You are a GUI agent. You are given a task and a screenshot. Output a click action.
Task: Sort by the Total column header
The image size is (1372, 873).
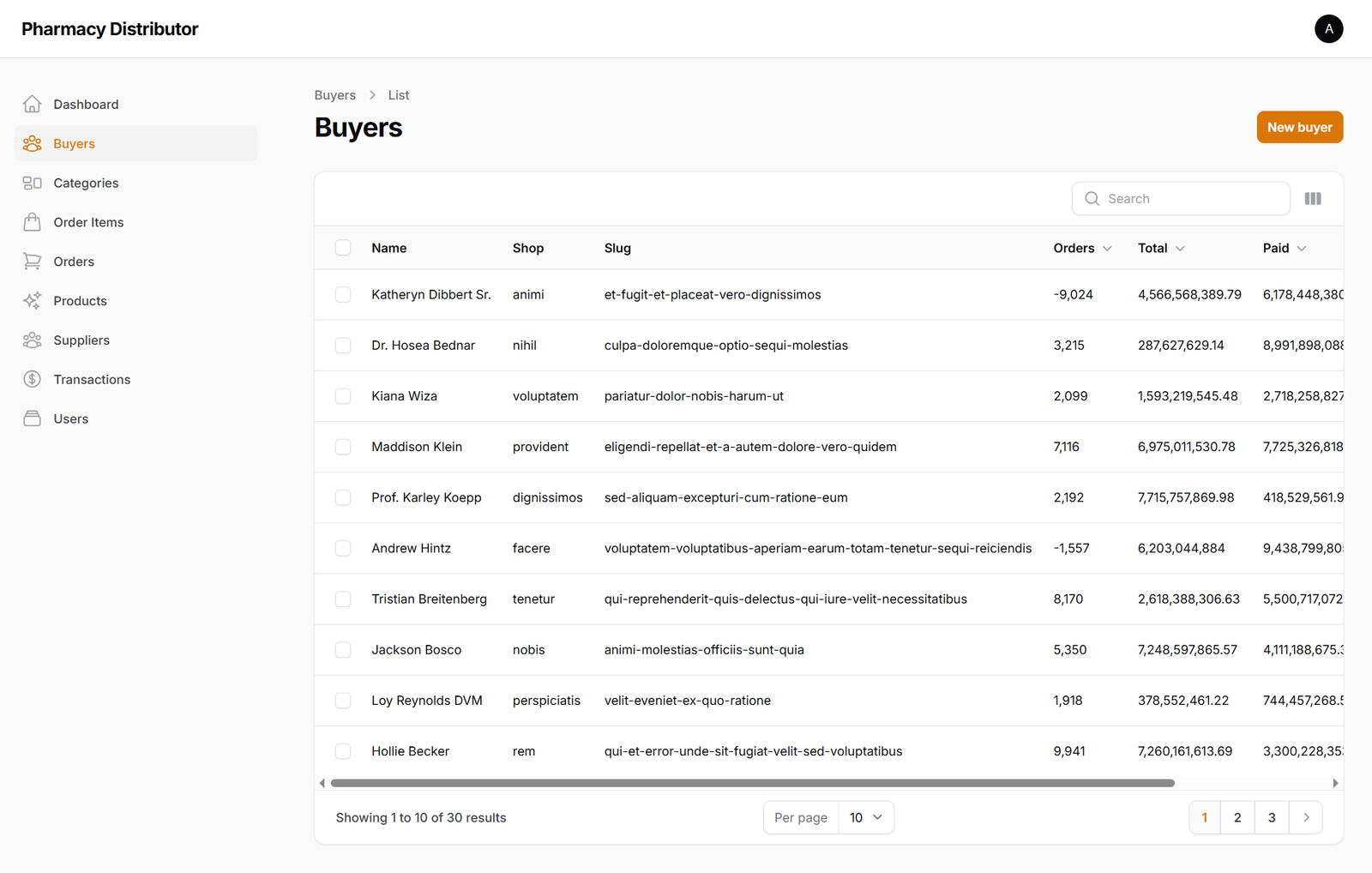[x=1160, y=248]
